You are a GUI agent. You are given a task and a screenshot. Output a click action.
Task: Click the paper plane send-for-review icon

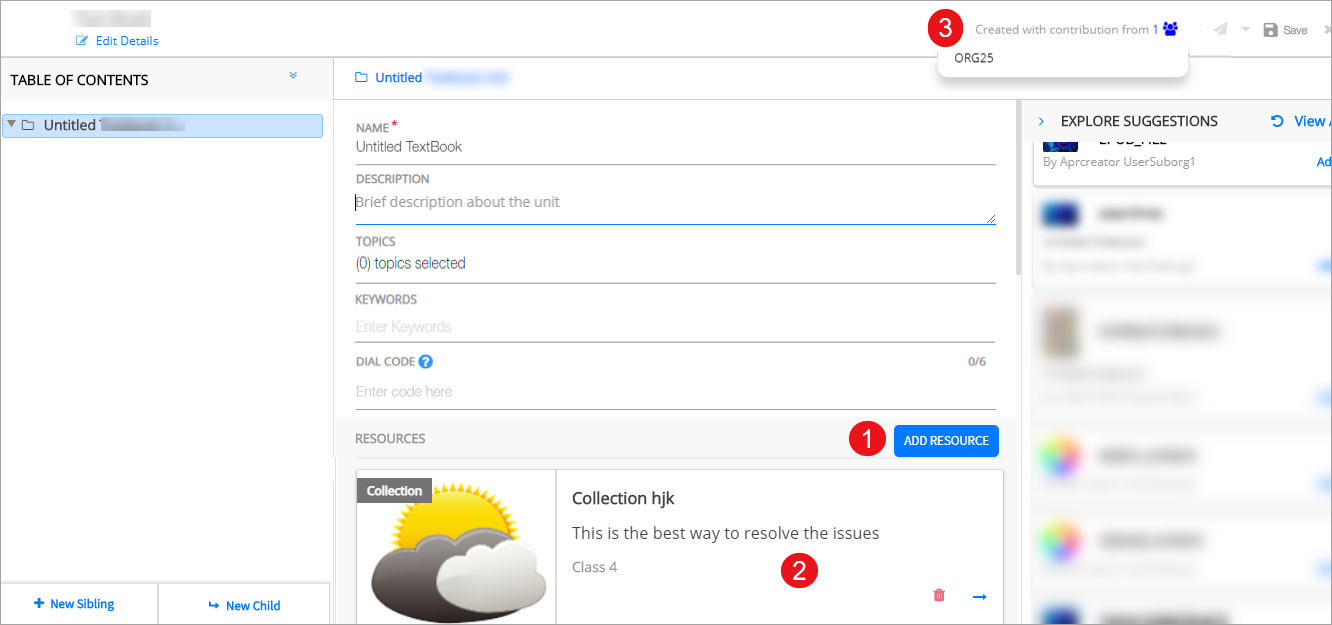[1221, 30]
